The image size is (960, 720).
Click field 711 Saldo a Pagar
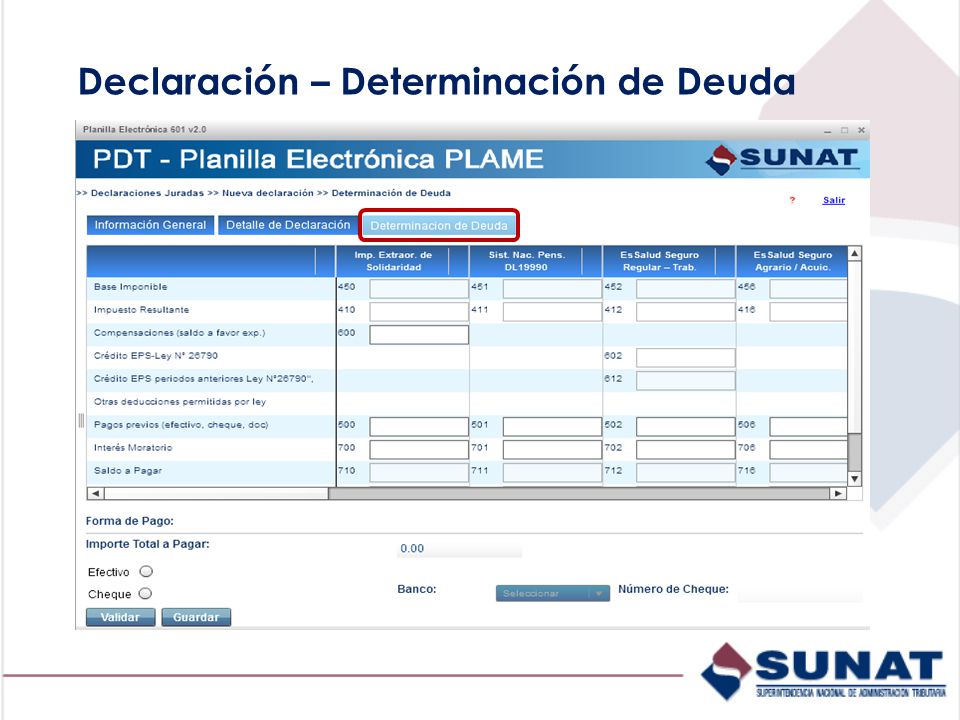[x=552, y=473]
